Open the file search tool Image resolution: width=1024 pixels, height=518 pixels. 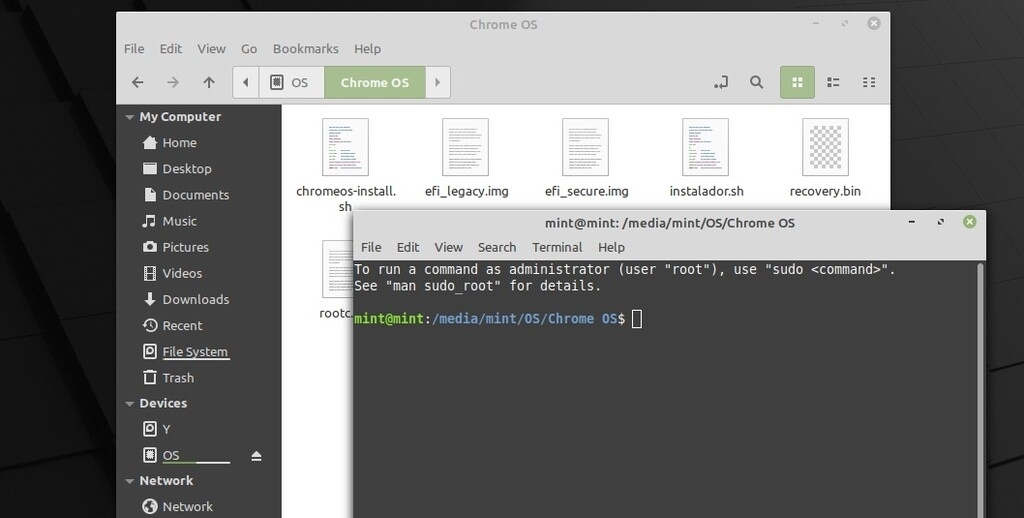click(756, 82)
